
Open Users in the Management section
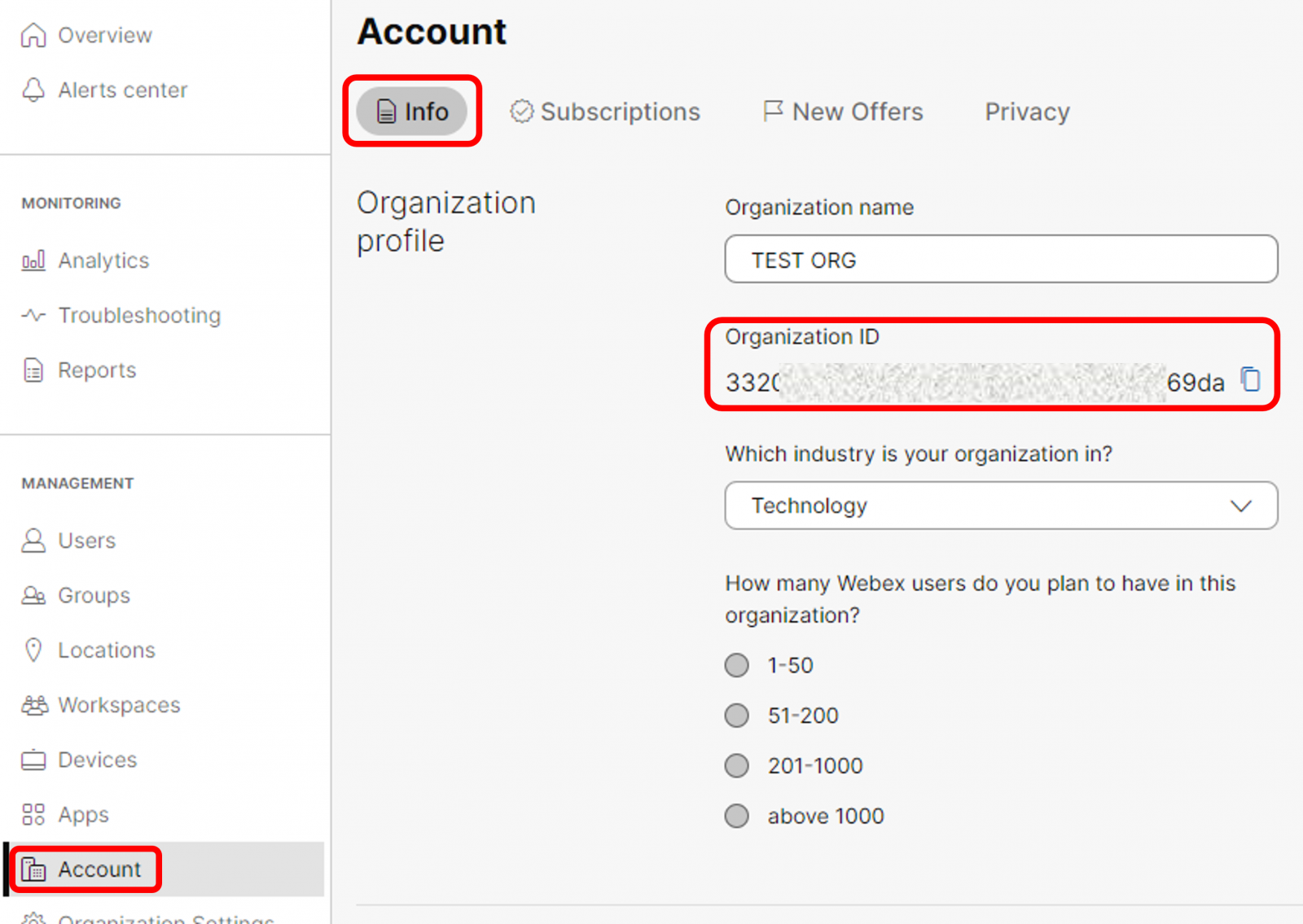pos(86,541)
